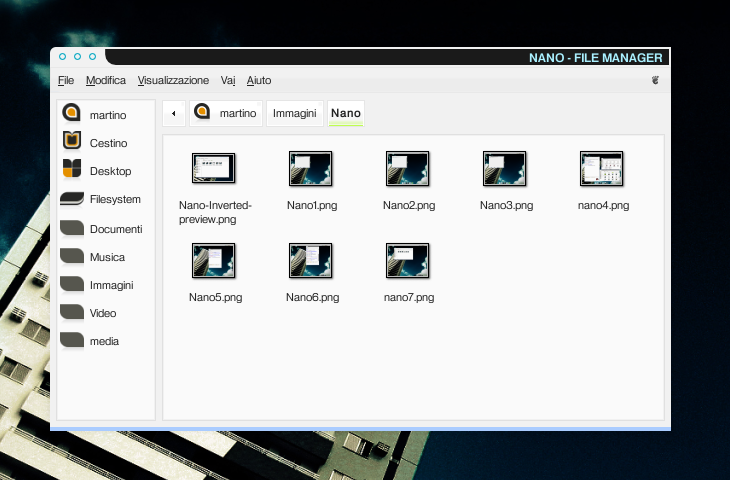Click the Nano2.png file name
730x480 pixels.
[409, 205]
